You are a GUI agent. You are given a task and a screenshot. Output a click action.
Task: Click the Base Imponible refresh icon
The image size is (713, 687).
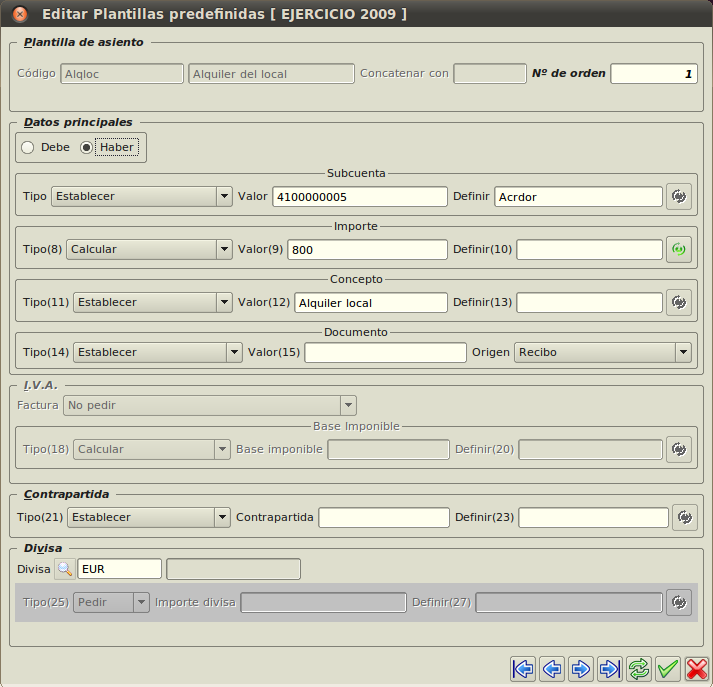click(x=678, y=449)
